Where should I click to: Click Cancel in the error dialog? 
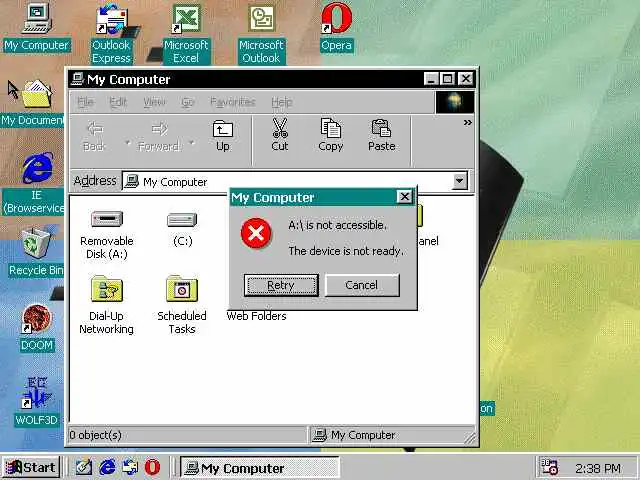point(362,285)
